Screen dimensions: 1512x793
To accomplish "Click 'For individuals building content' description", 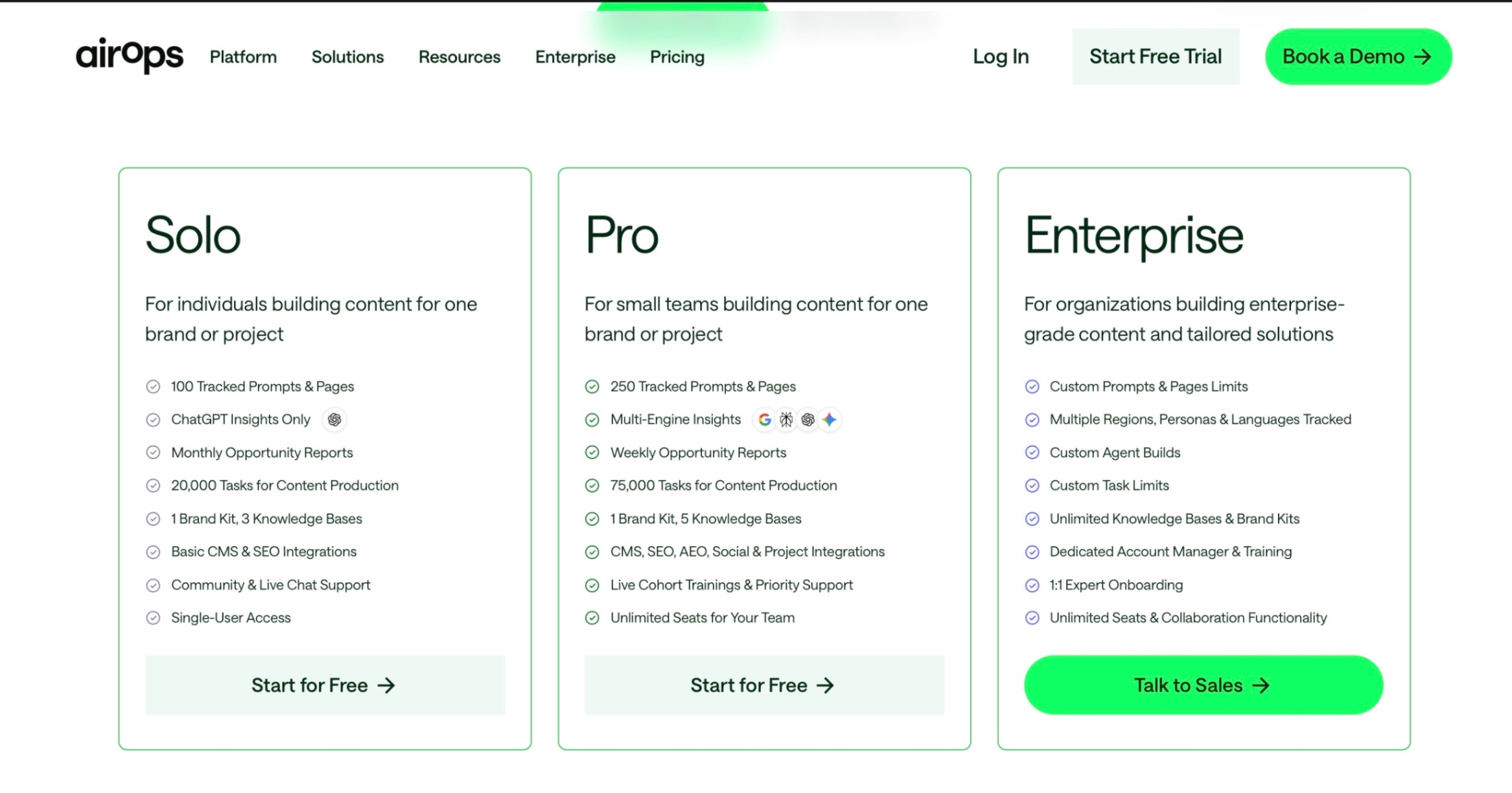I will (x=311, y=319).
